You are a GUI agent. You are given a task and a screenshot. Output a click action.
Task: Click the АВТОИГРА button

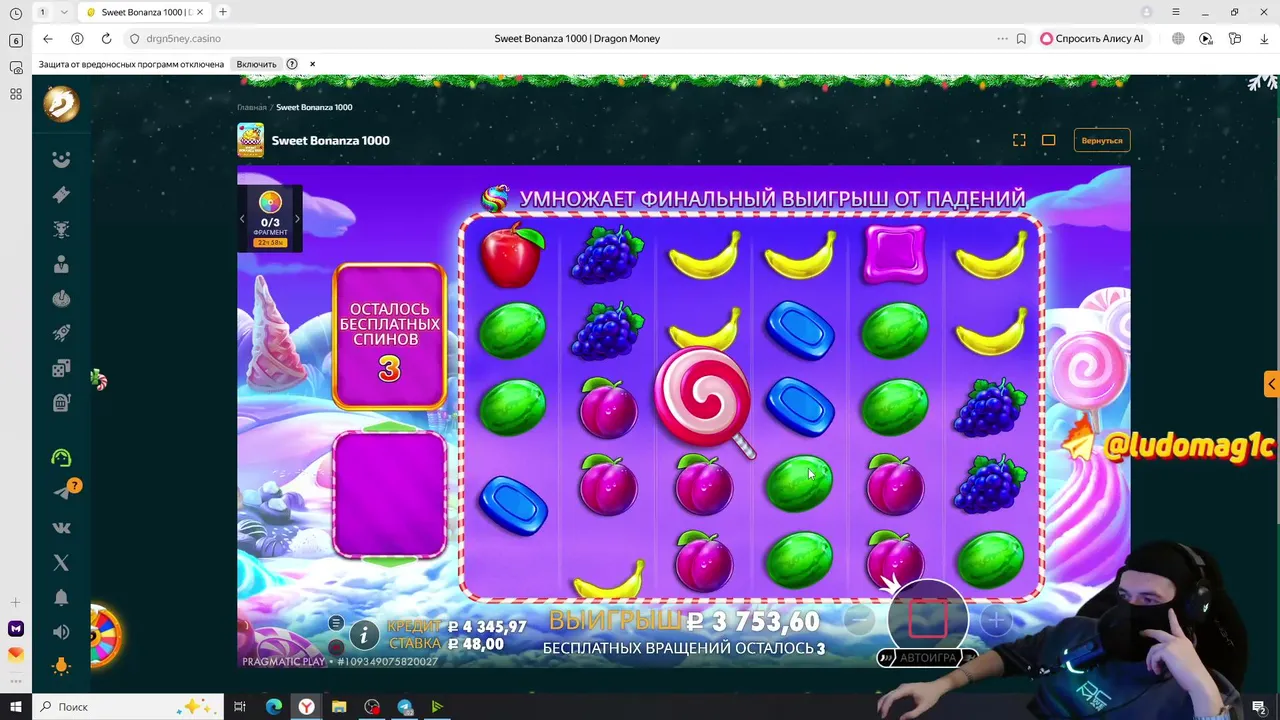pos(928,657)
